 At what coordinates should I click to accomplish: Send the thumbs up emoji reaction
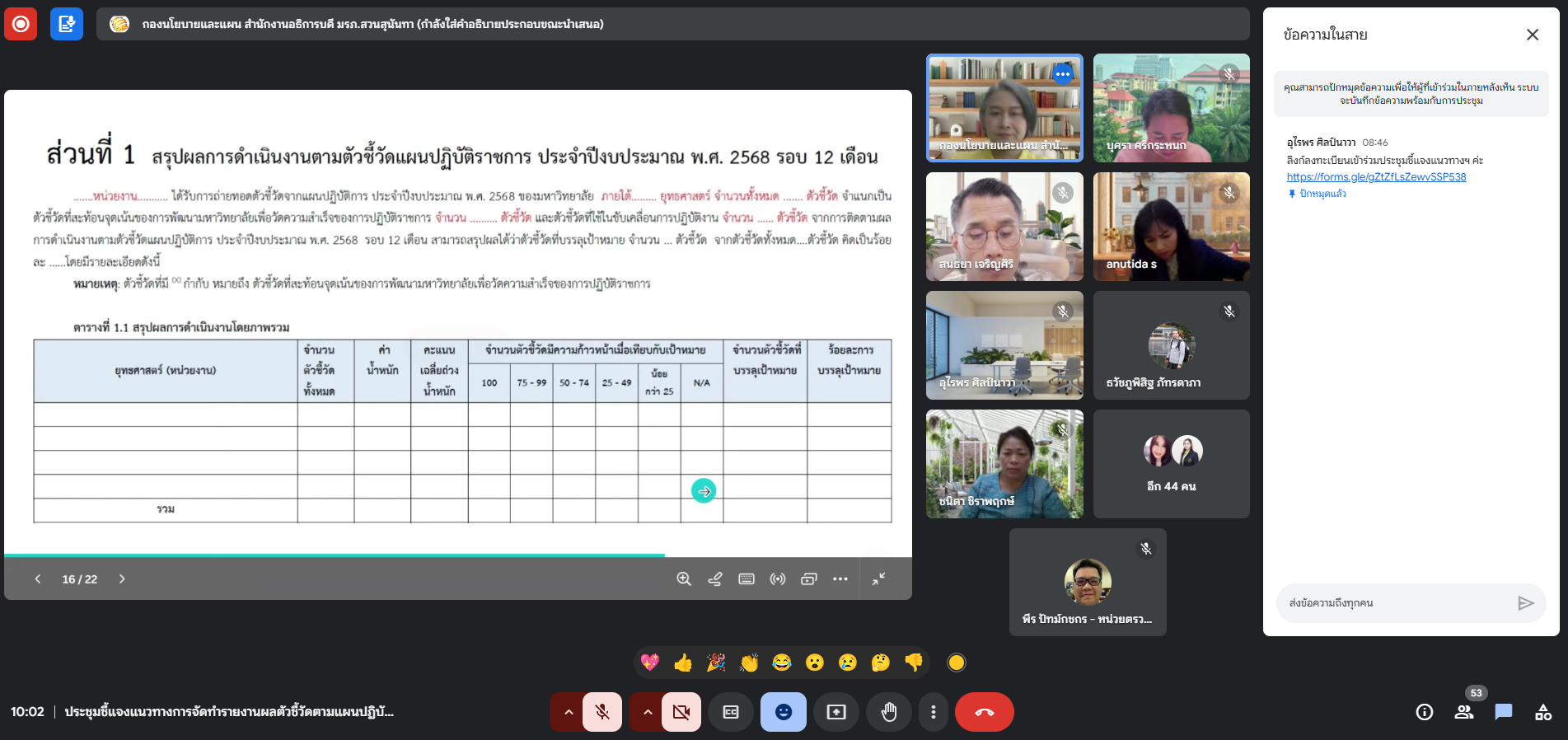683,663
